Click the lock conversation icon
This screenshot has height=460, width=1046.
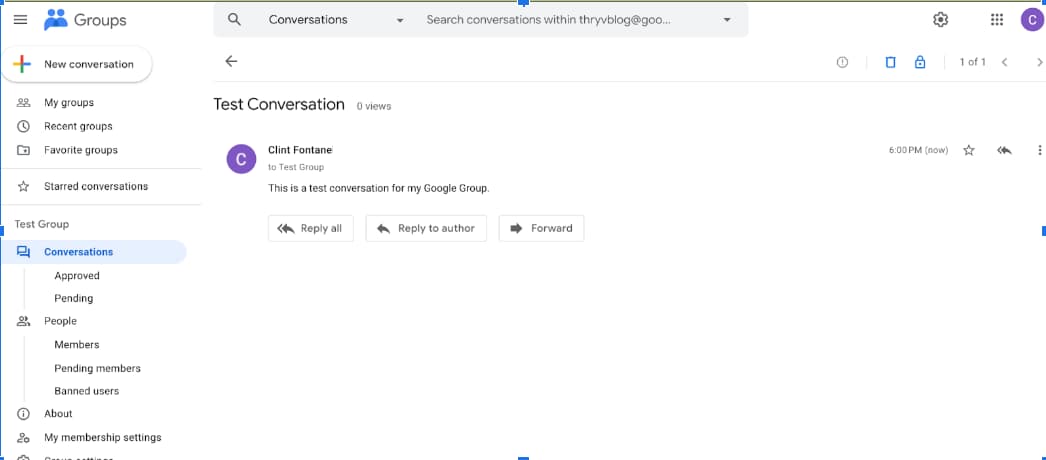(920, 62)
